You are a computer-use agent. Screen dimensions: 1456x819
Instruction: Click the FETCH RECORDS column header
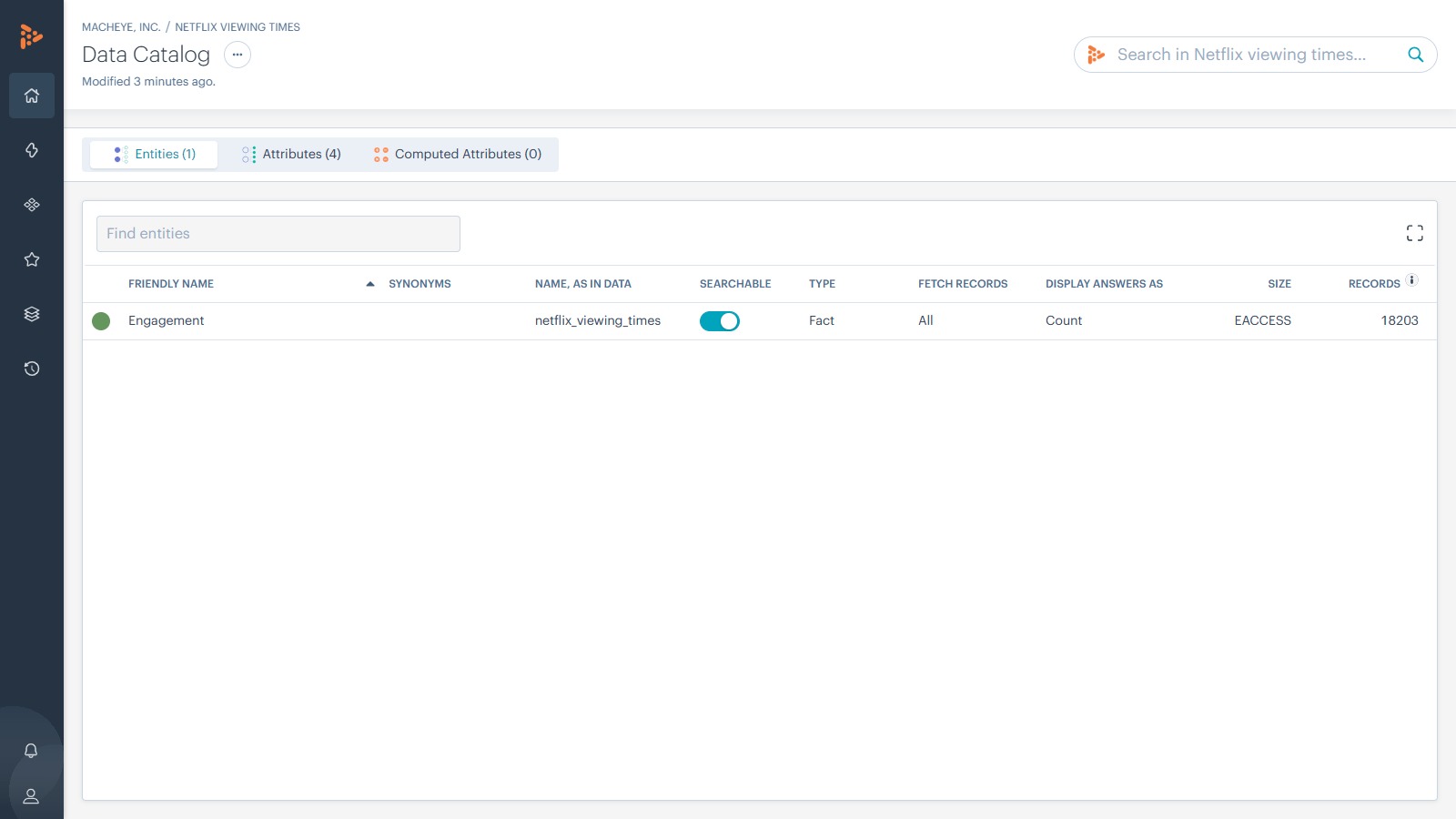pos(963,284)
